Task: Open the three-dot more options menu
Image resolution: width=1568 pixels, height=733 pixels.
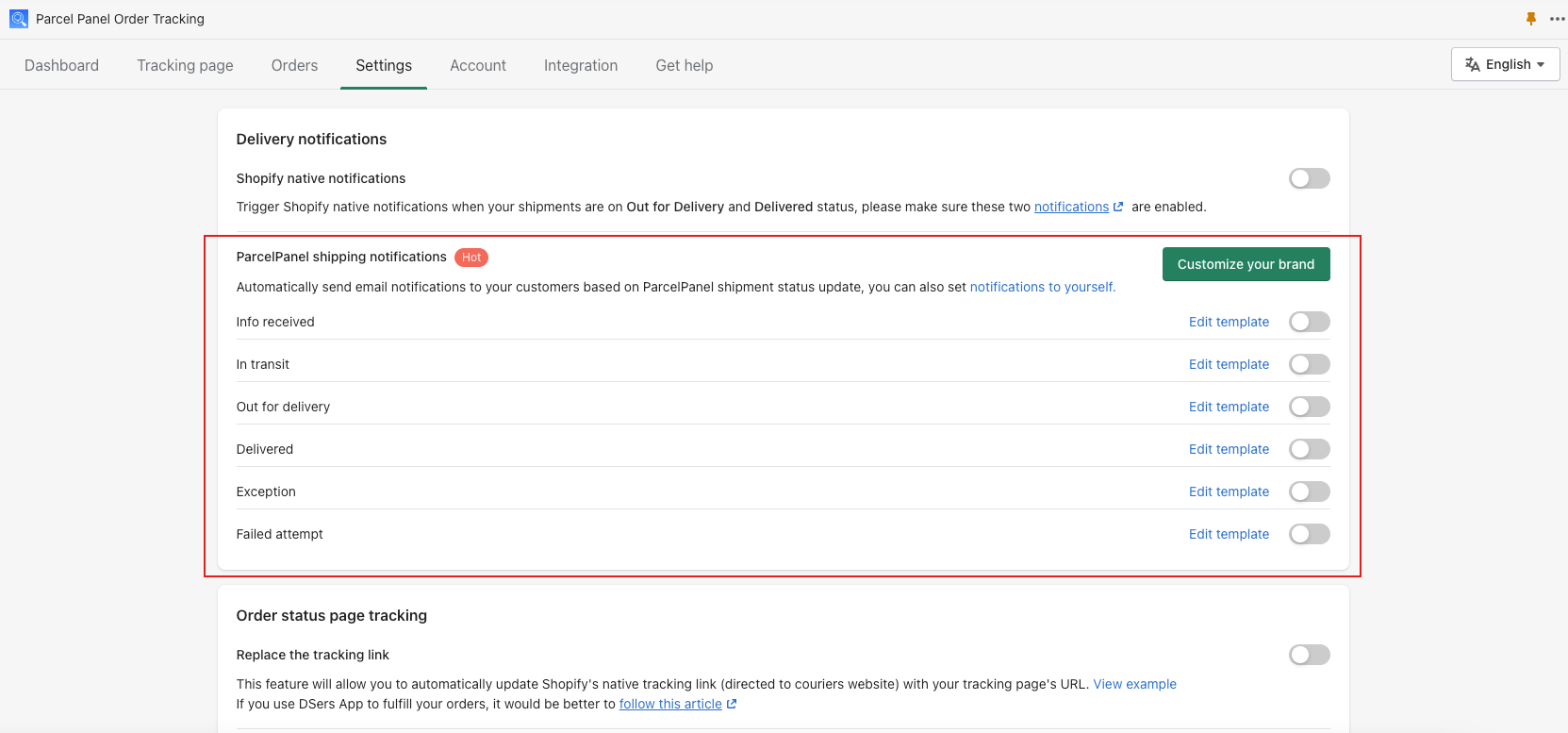Action: 1557,19
